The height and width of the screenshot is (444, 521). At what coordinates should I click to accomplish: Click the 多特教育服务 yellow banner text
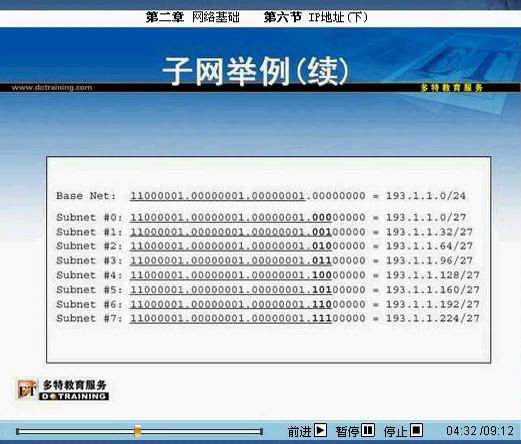coord(452,88)
